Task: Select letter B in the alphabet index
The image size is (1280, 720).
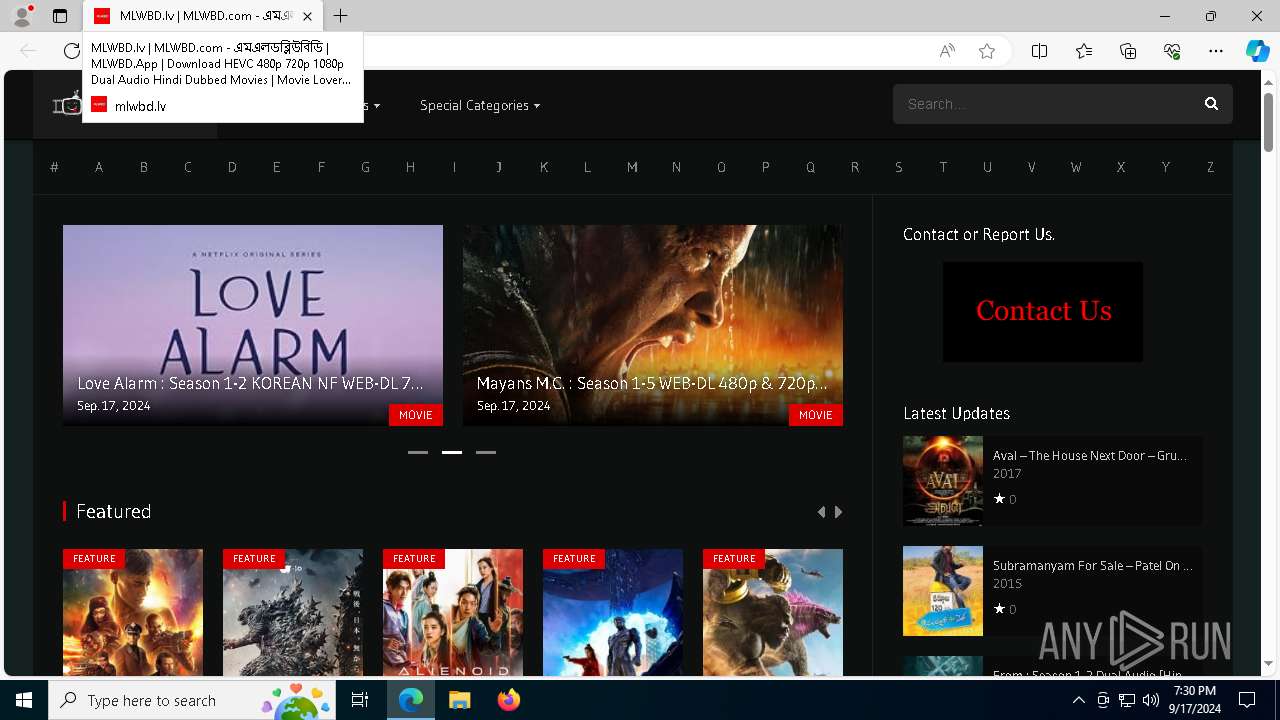Action: point(143,167)
